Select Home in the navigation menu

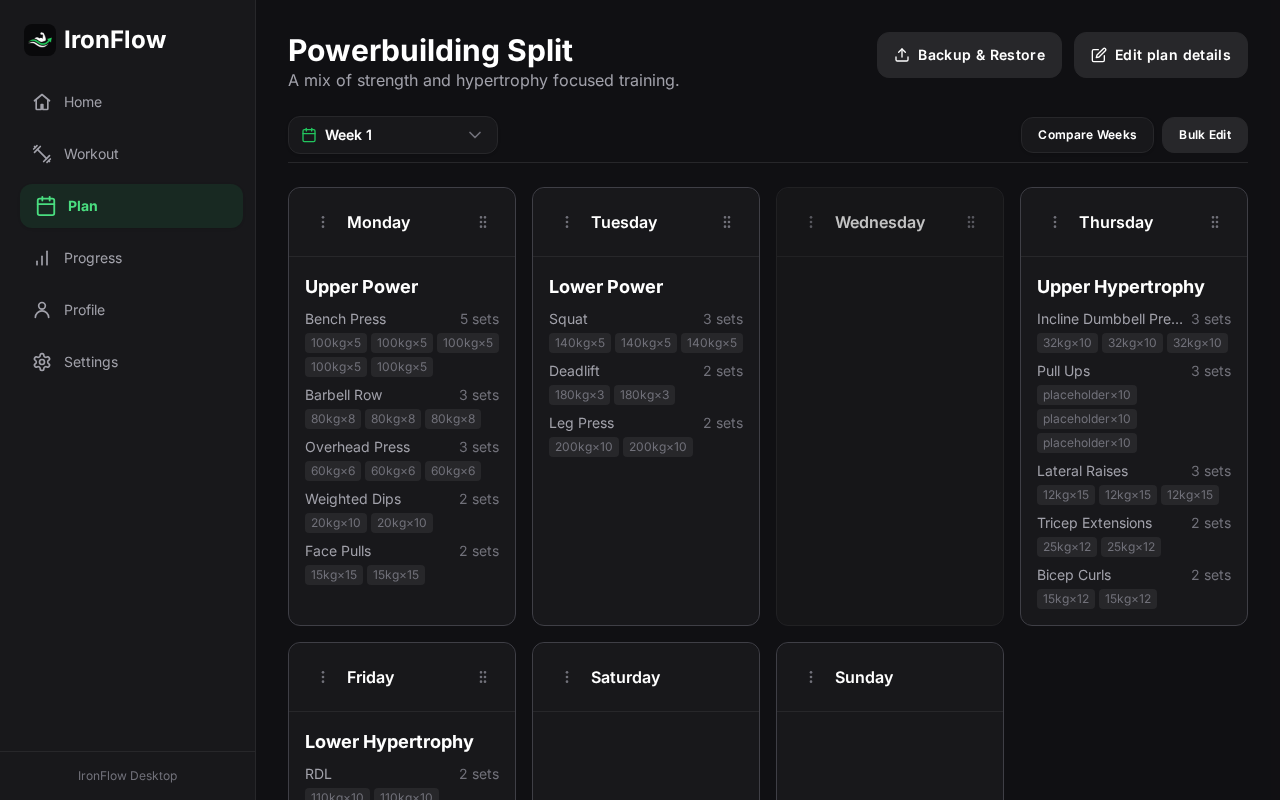[x=83, y=102]
